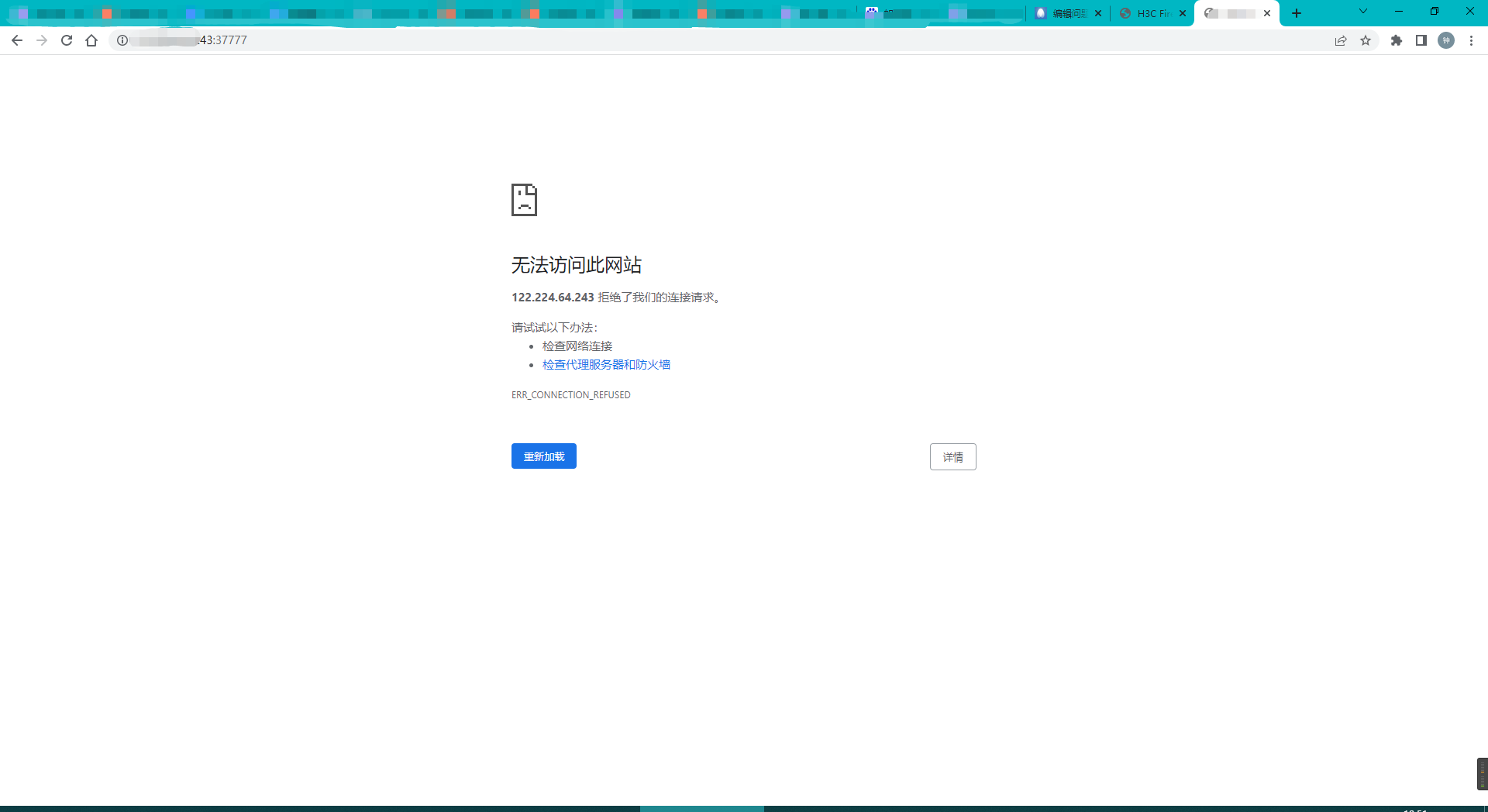Click the sad page error icon
1488x812 pixels.
pos(524,200)
